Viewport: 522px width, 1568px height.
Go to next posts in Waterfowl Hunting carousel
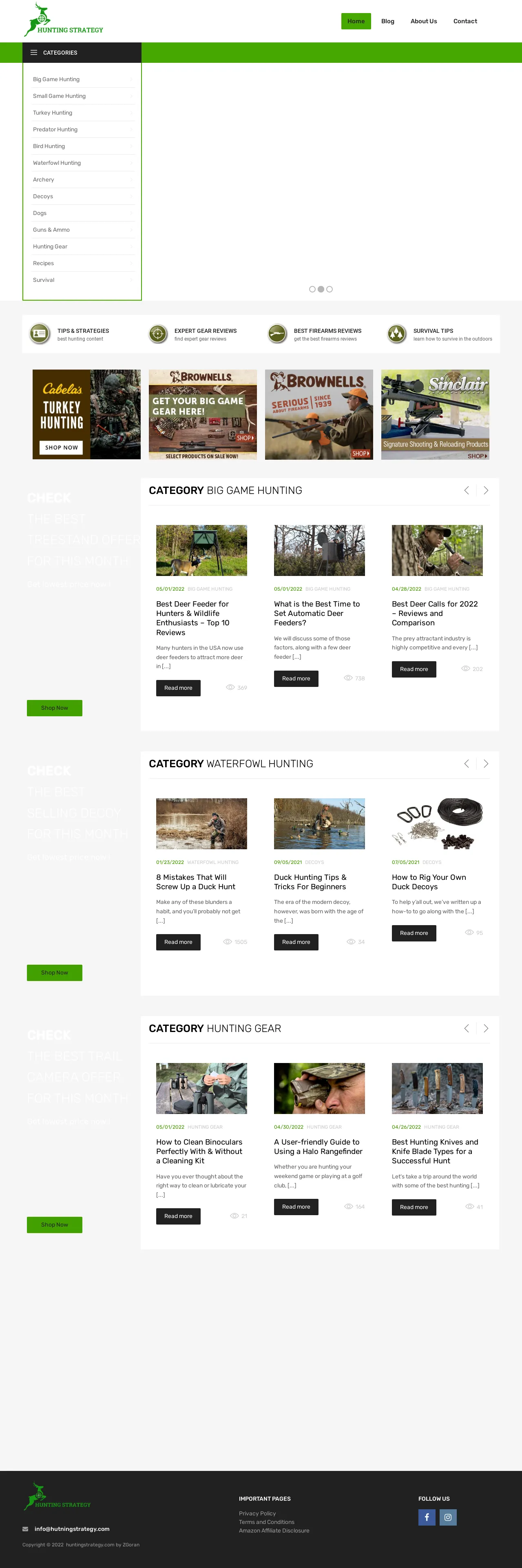[x=485, y=764]
